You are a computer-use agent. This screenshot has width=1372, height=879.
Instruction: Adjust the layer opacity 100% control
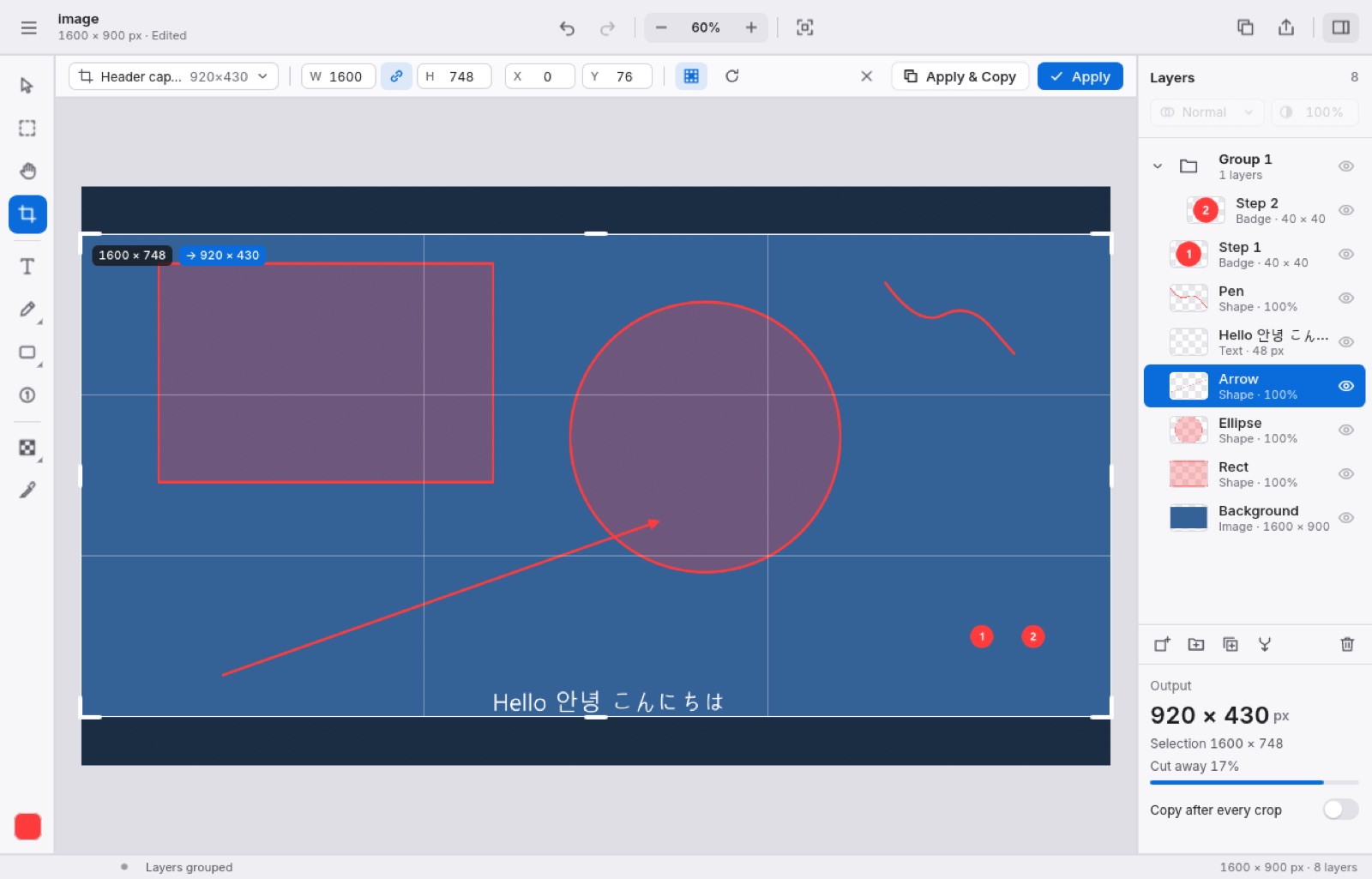pyautogui.click(x=1315, y=112)
